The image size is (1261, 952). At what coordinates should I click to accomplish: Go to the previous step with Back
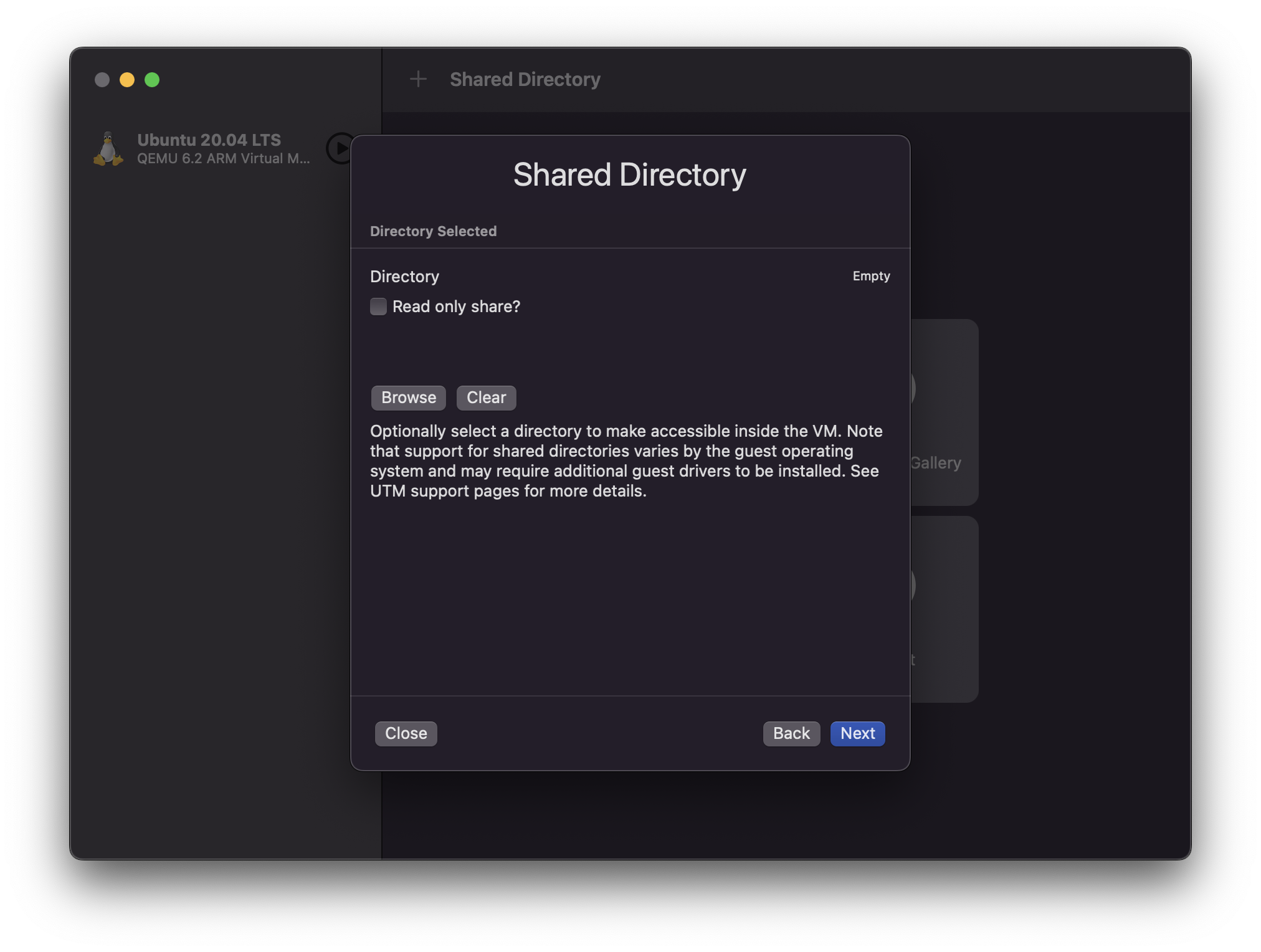point(791,733)
